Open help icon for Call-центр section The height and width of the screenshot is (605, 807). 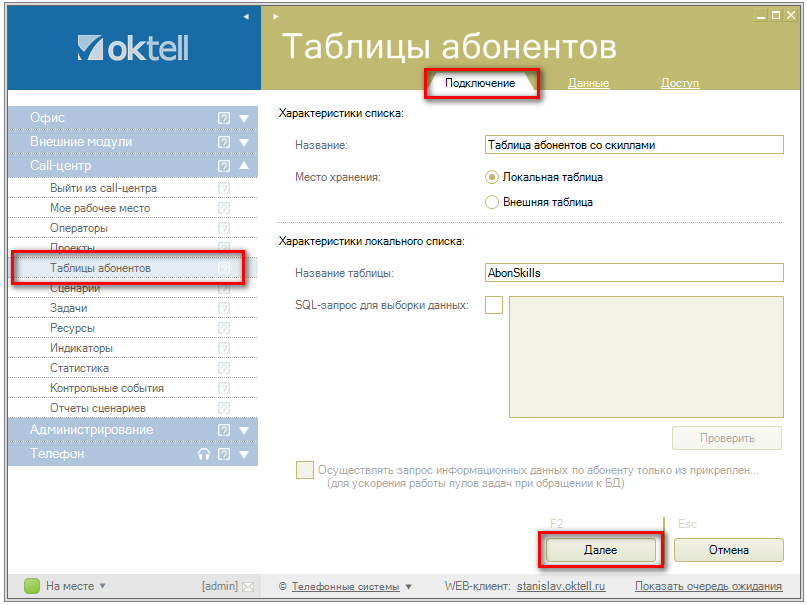pyautogui.click(x=224, y=166)
